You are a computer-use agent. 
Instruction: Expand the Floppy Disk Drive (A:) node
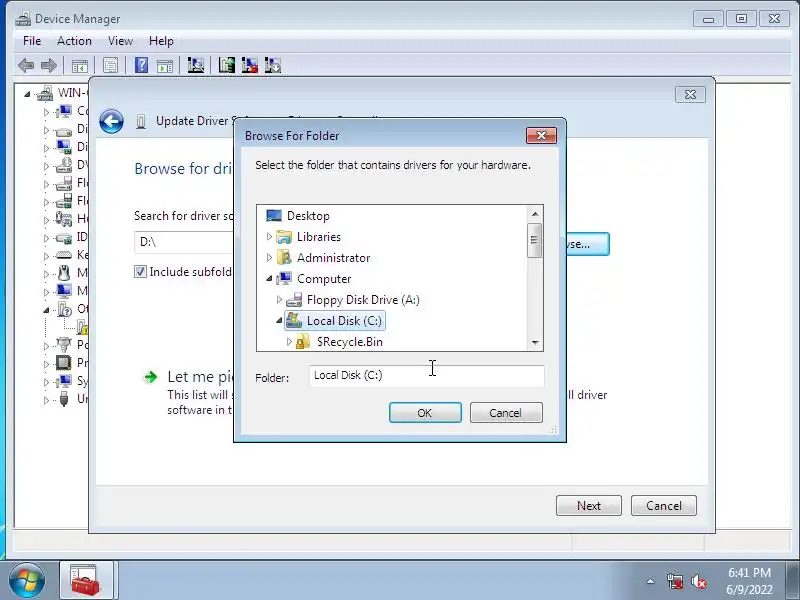pos(279,299)
